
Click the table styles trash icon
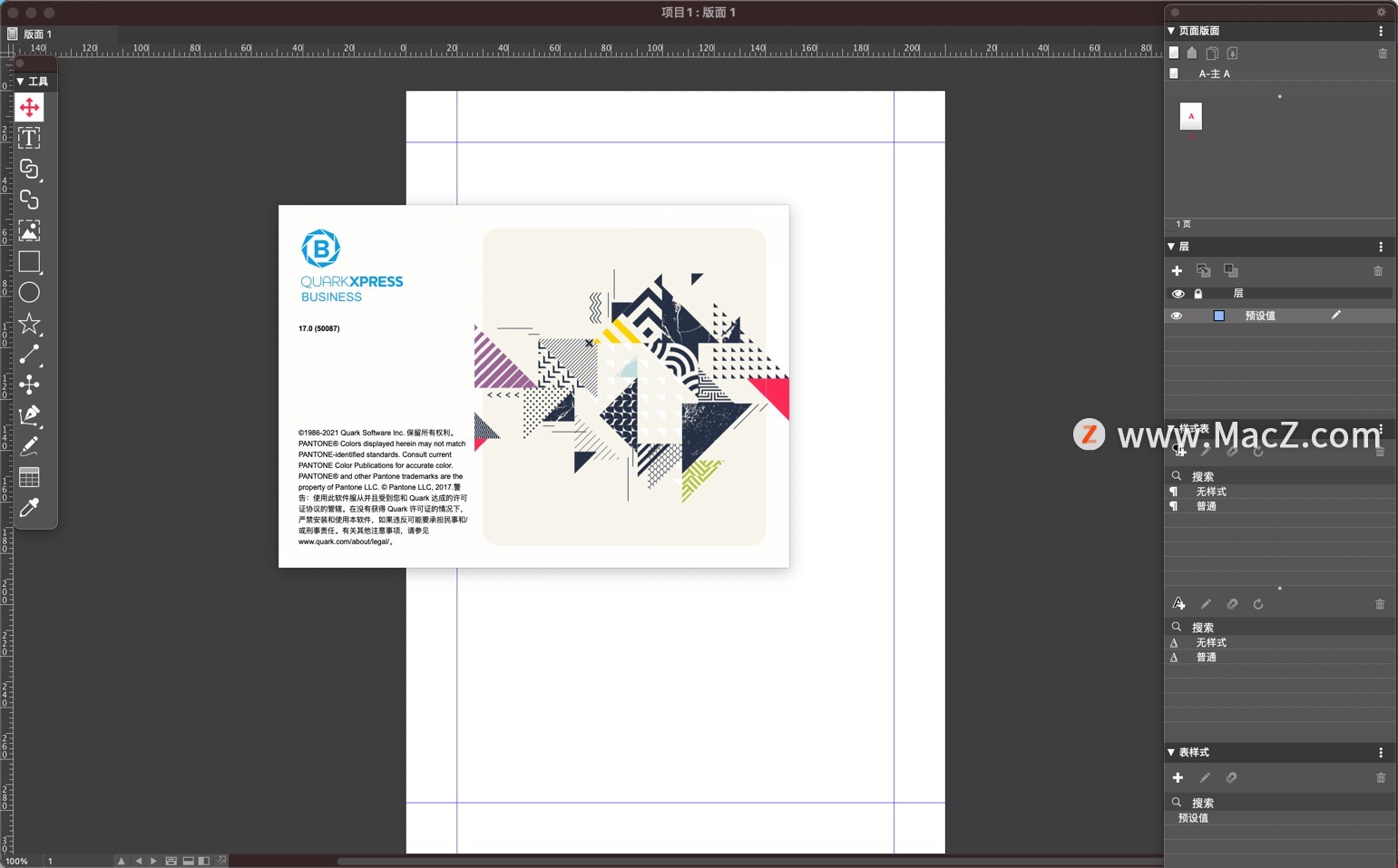pos(1381,778)
